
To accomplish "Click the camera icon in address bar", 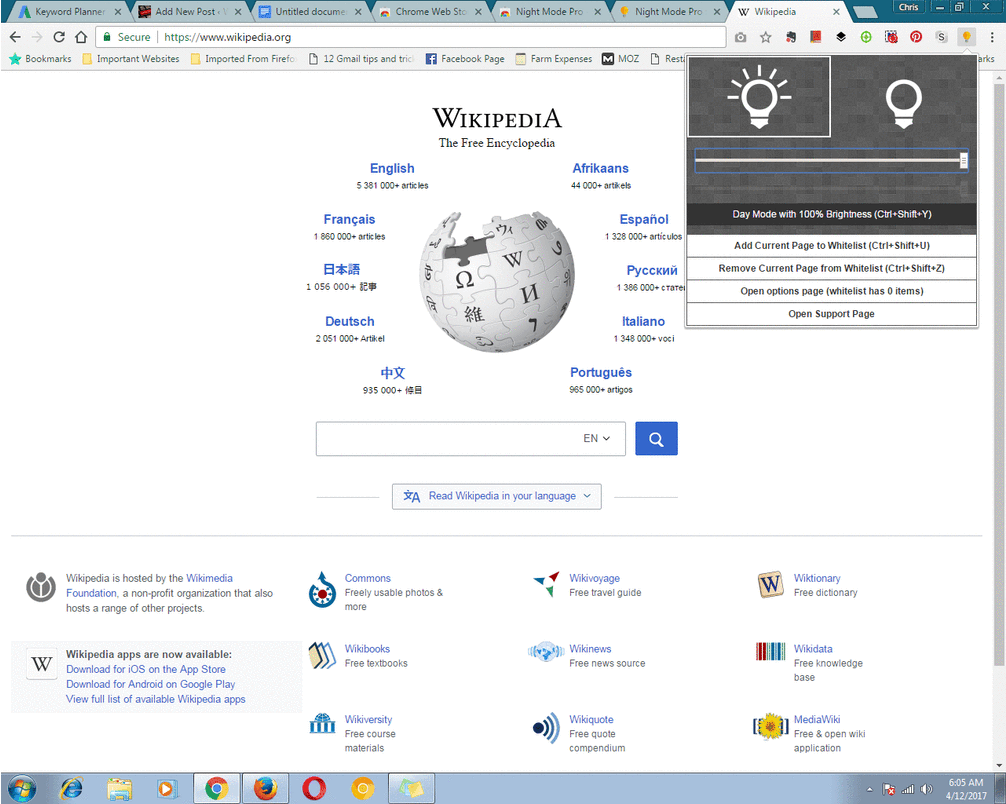I will coord(740,37).
